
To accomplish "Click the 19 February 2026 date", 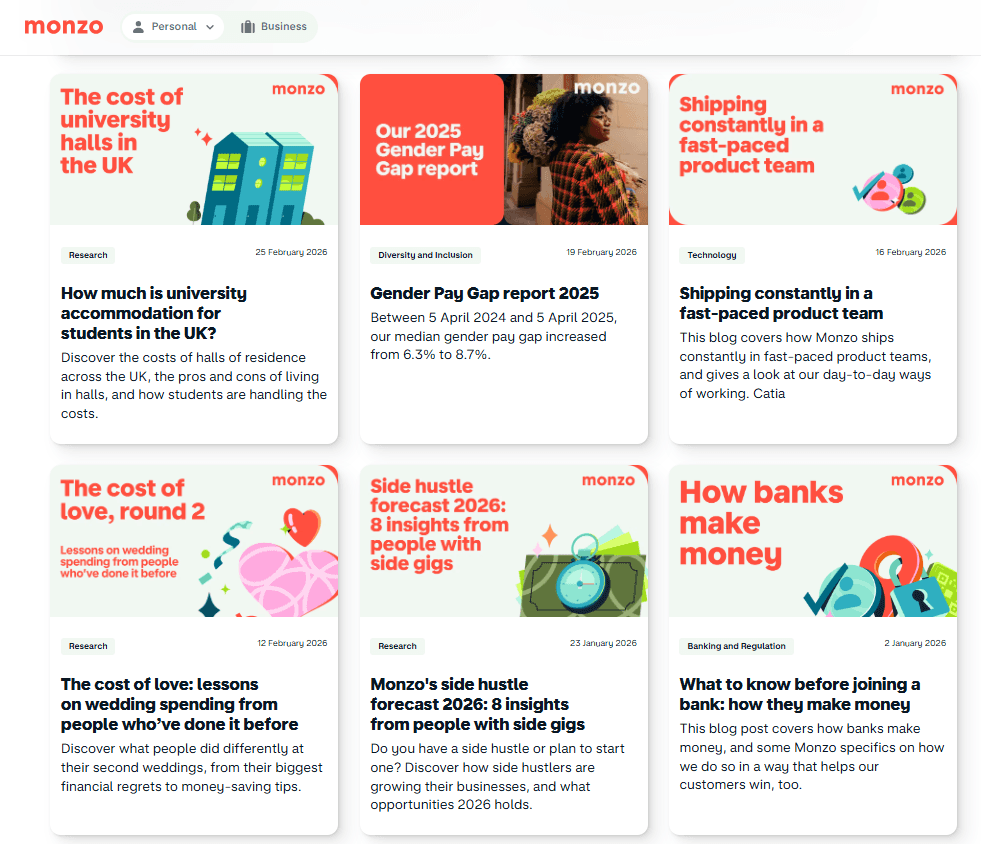I will click(601, 252).
